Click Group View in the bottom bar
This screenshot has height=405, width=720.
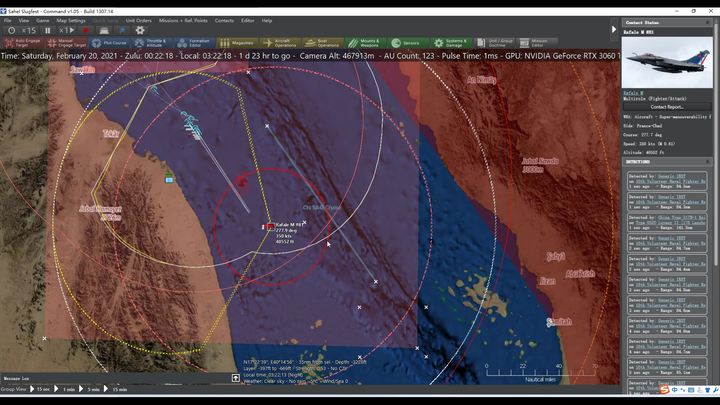point(14,389)
